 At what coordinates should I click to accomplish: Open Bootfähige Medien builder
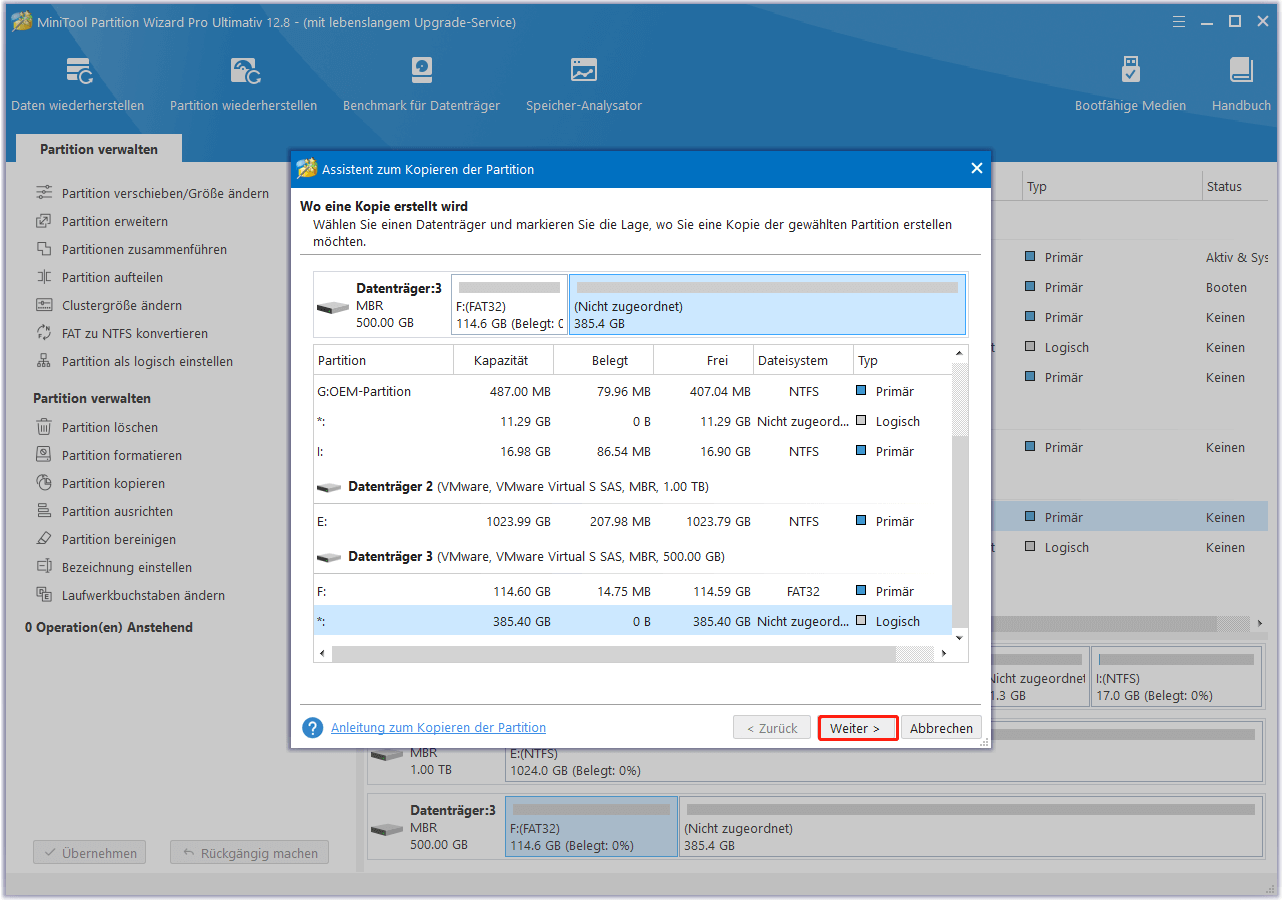1130,84
